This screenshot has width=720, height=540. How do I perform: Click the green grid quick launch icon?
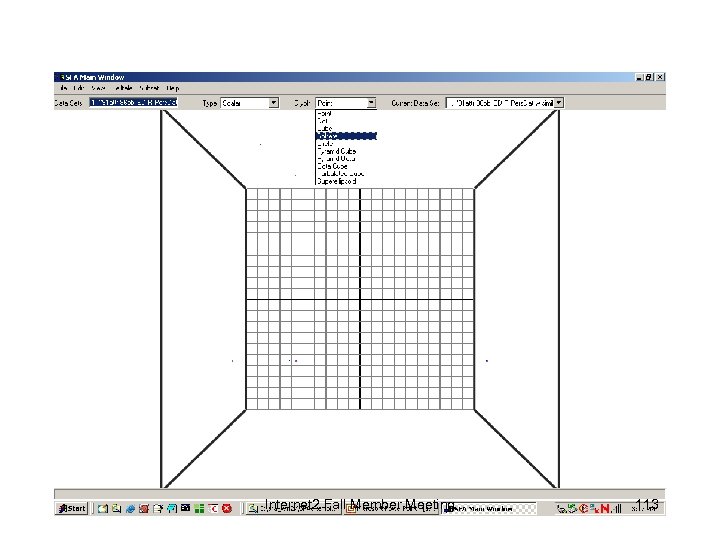click(199, 508)
